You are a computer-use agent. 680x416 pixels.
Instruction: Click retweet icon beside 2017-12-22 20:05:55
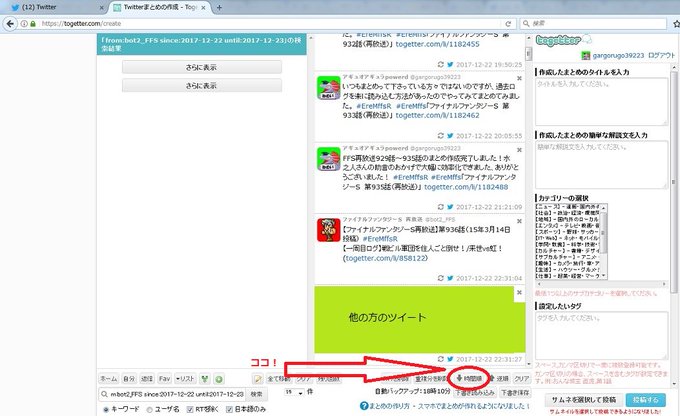tap(441, 136)
